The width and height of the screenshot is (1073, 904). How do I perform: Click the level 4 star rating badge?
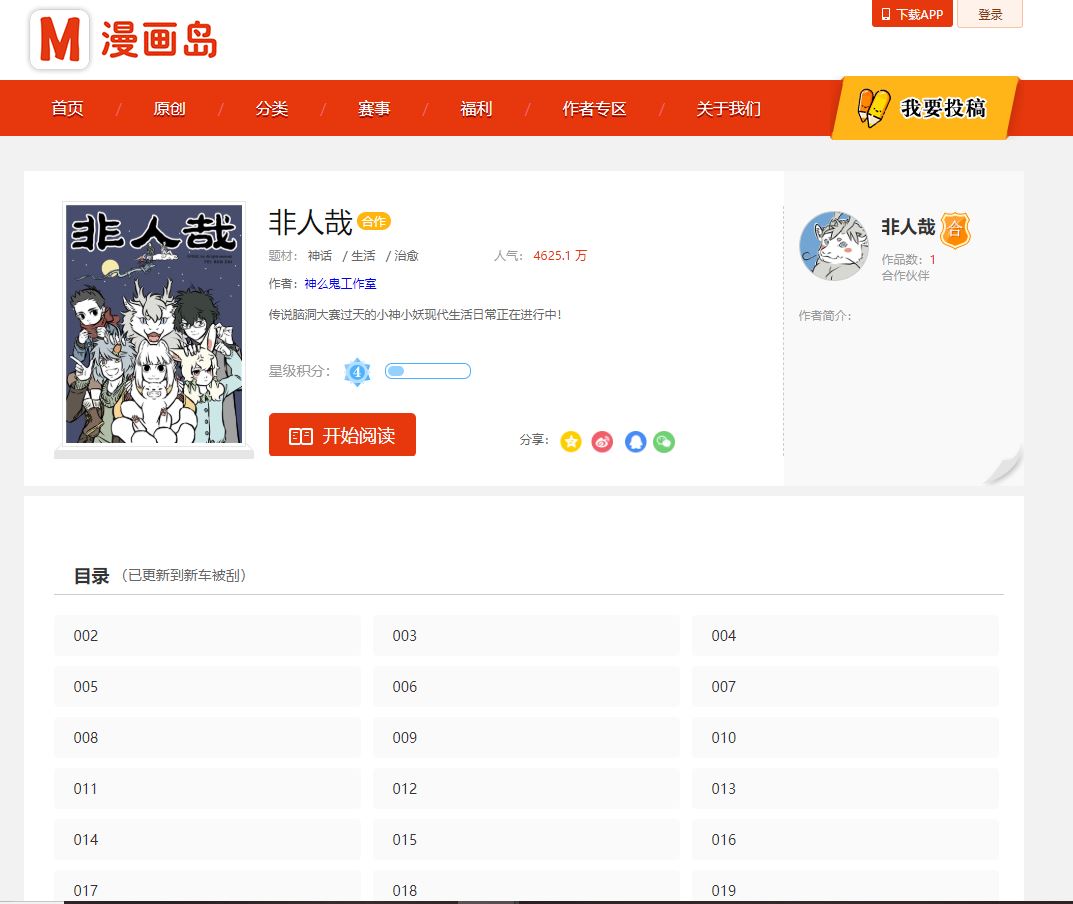pos(357,372)
